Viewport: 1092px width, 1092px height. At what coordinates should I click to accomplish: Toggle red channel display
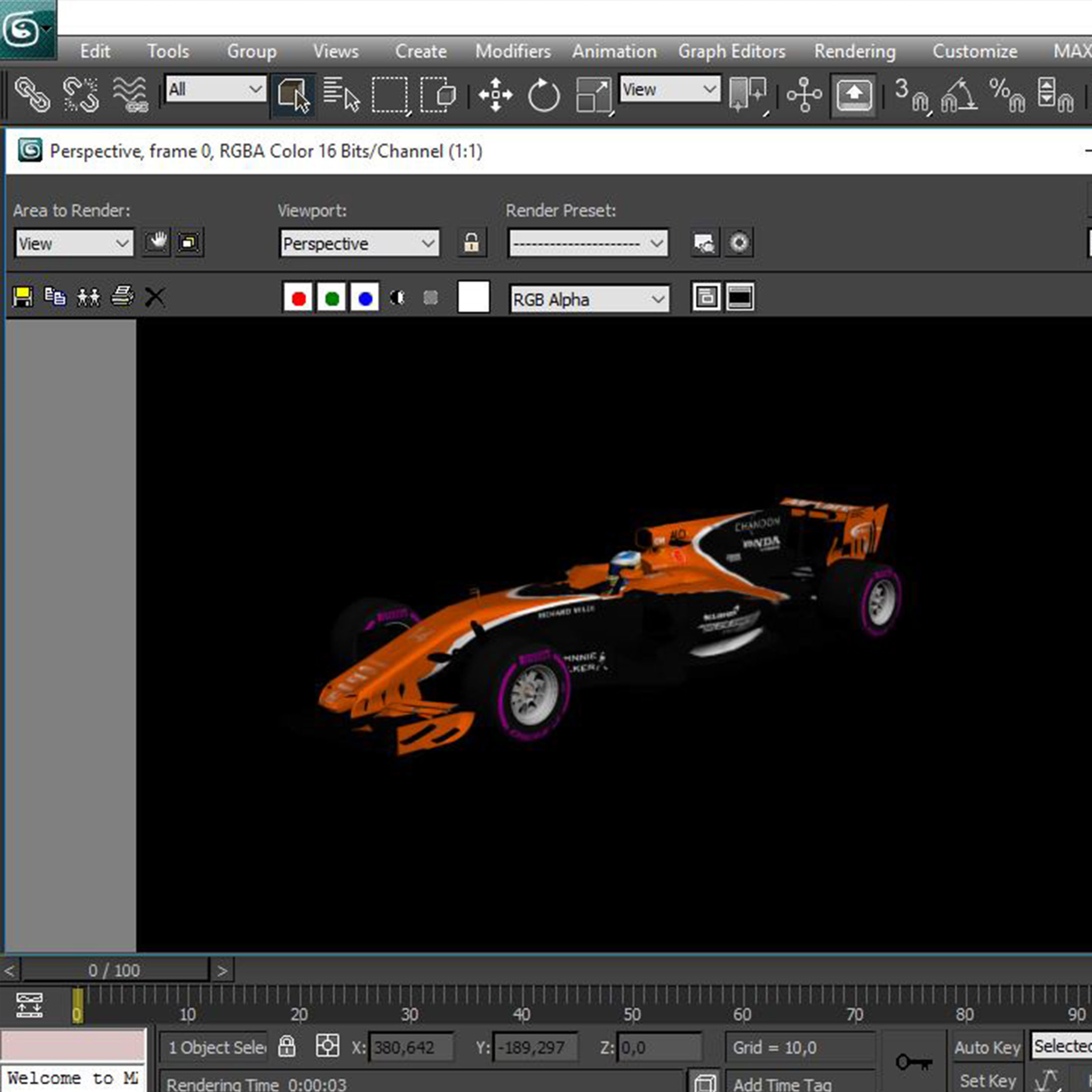click(x=298, y=298)
